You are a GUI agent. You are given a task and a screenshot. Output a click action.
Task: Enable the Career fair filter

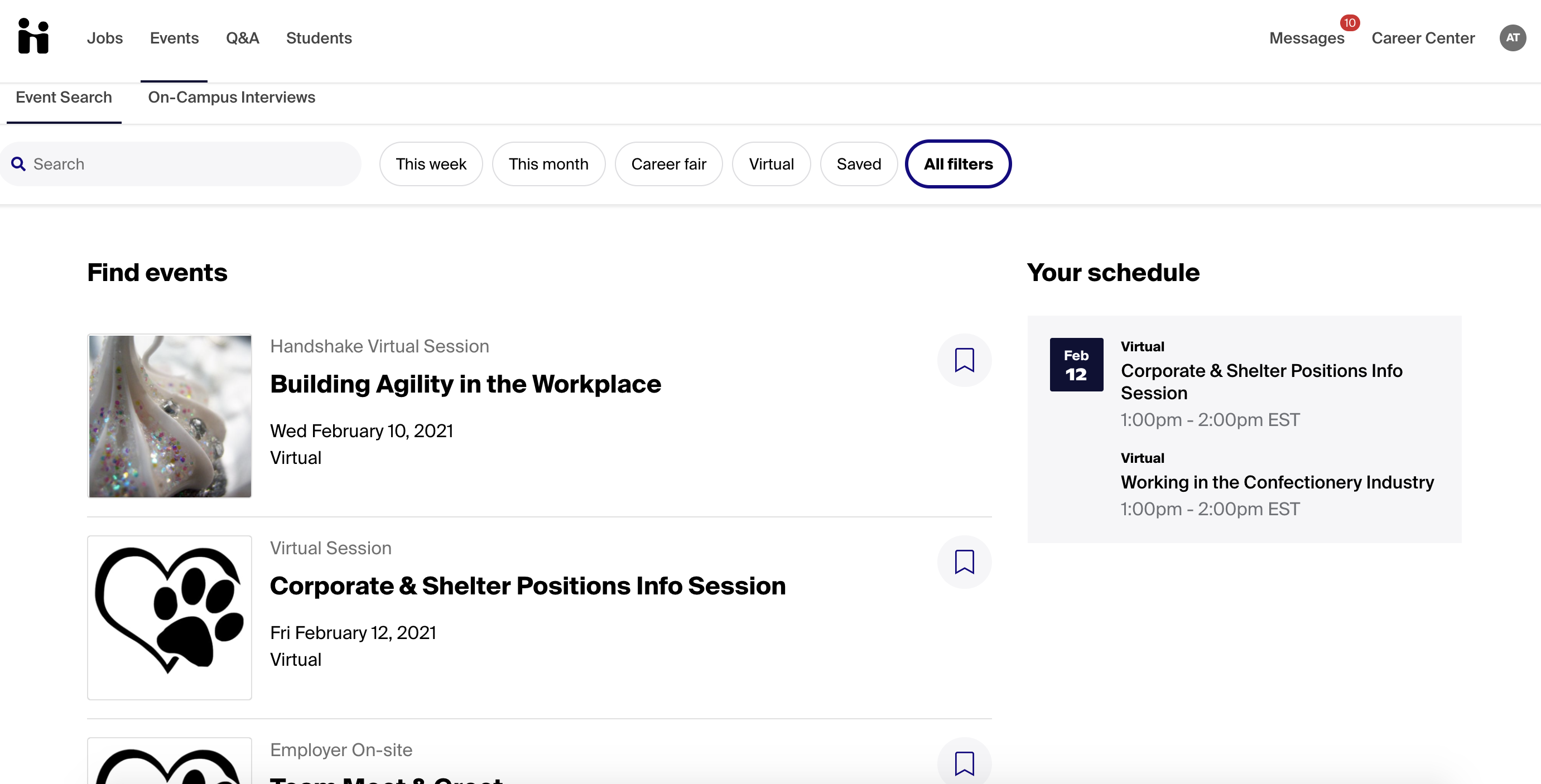(669, 164)
